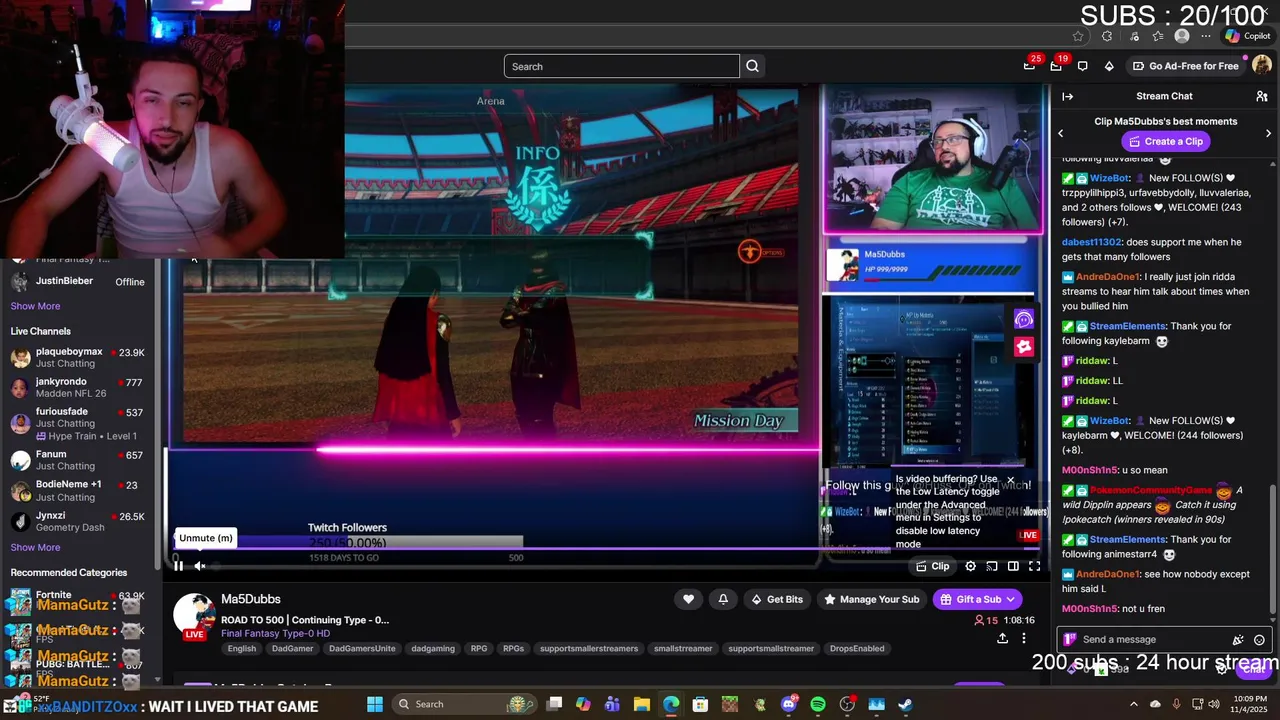Open plaqueboymax live channel
The image size is (1280, 720).
78,358
